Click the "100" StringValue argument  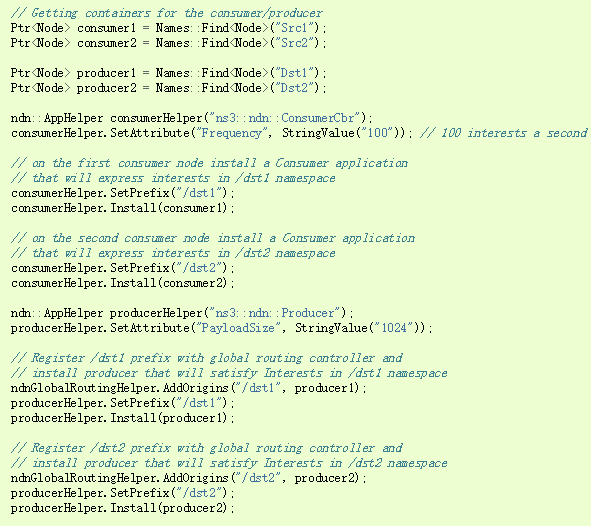(377, 133)
